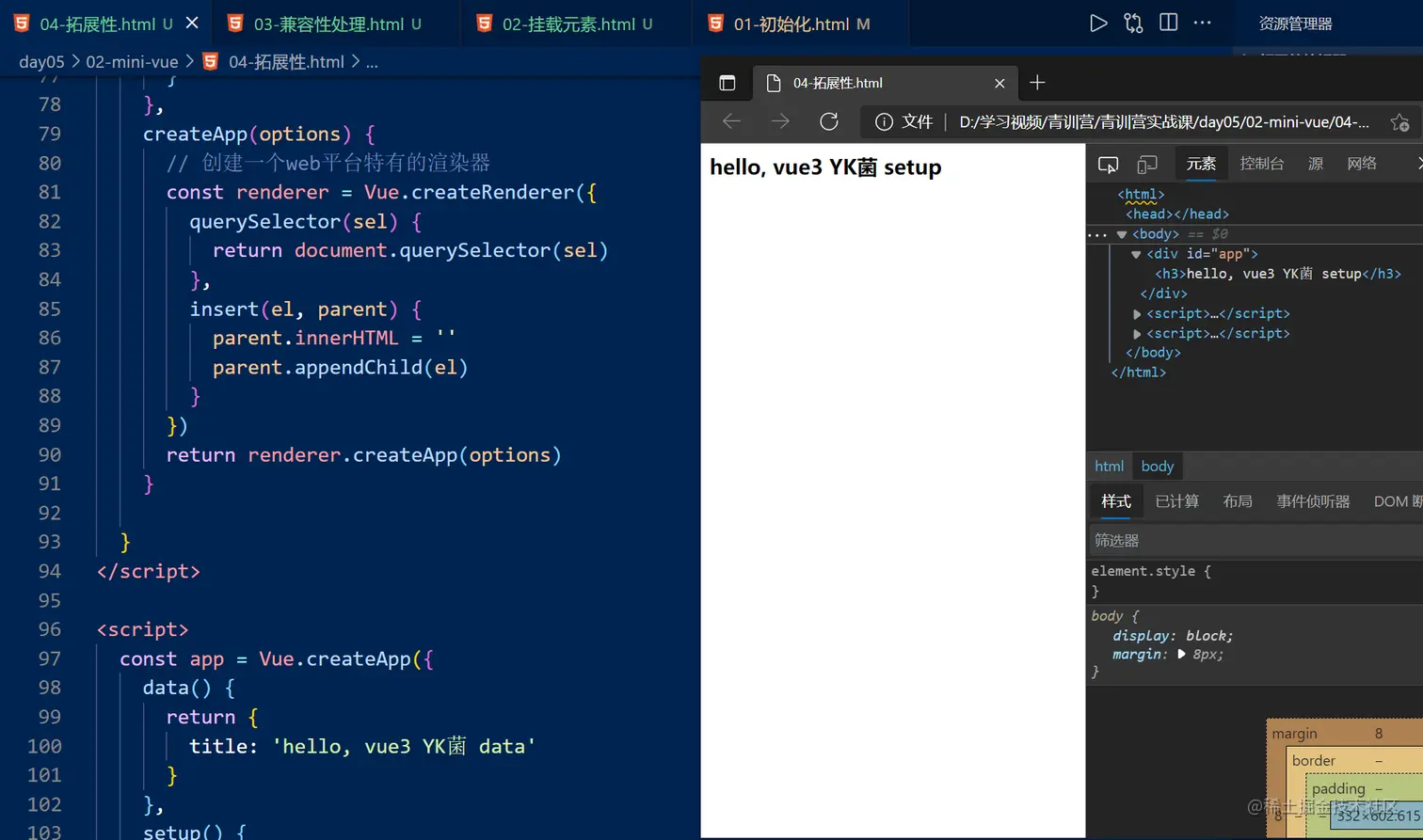Viewport: 1423px width, 840px height.
Task: Reload the browser page
Action: (829, 121)
